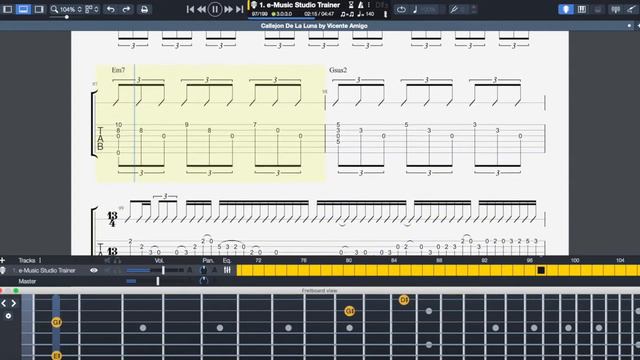Open the page layout view dropdown
The width and height of the screenshot is (640, 360).
click(91, 9)
